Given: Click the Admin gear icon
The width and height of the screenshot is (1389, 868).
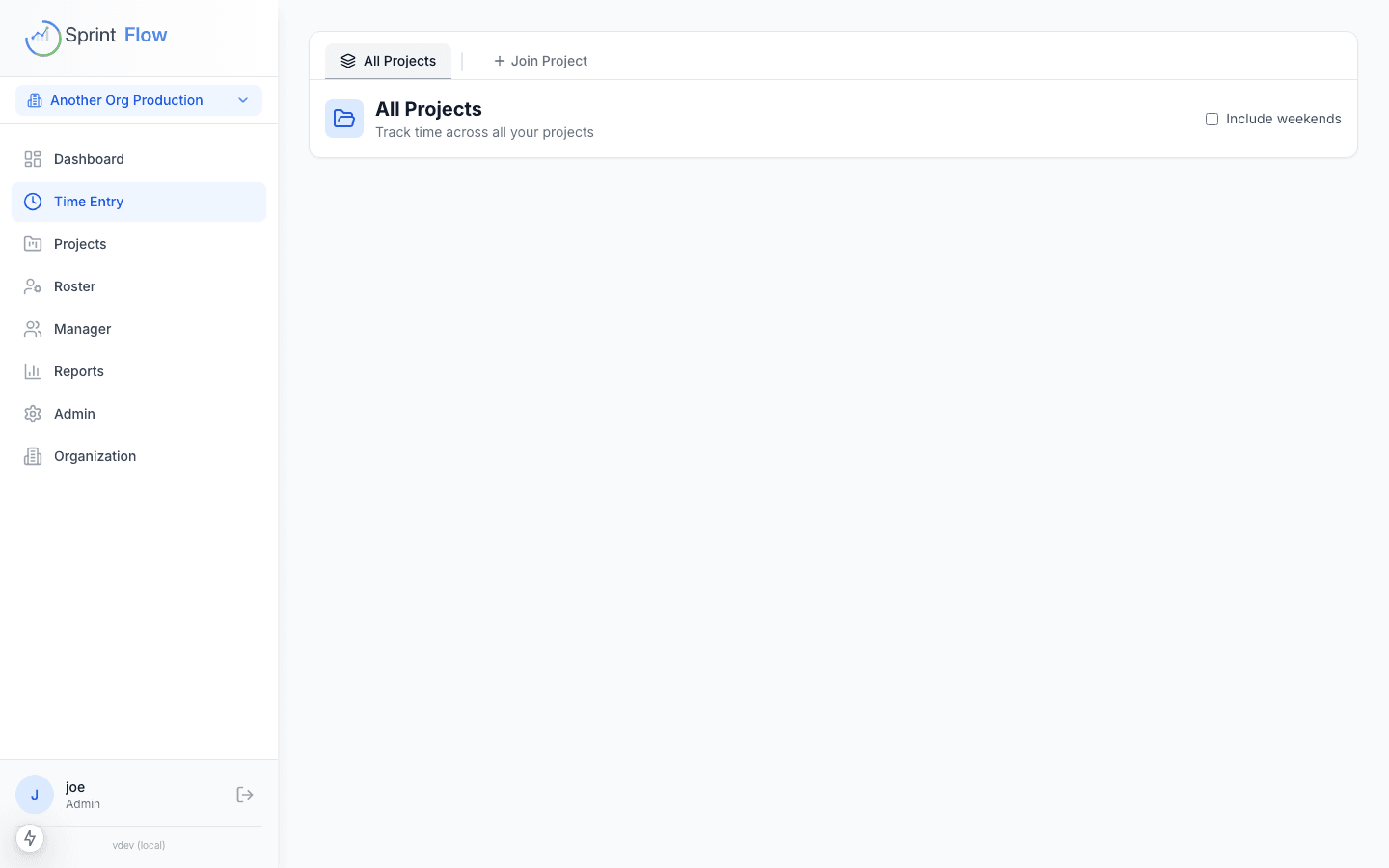Looking at the screenshot, I should point(32,413).
